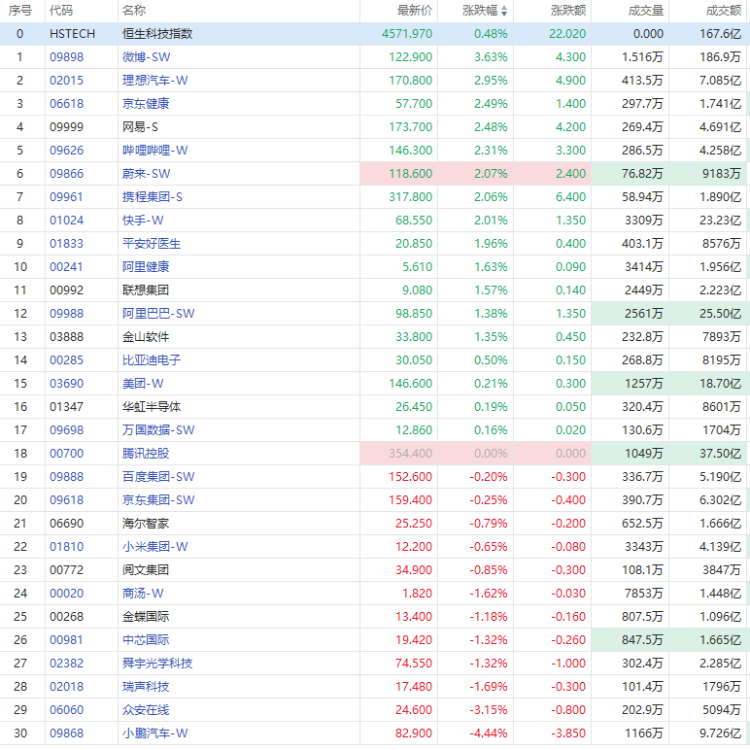Select 联想集团 row name
Screen dimensions: 750x750
coord(146,290)
